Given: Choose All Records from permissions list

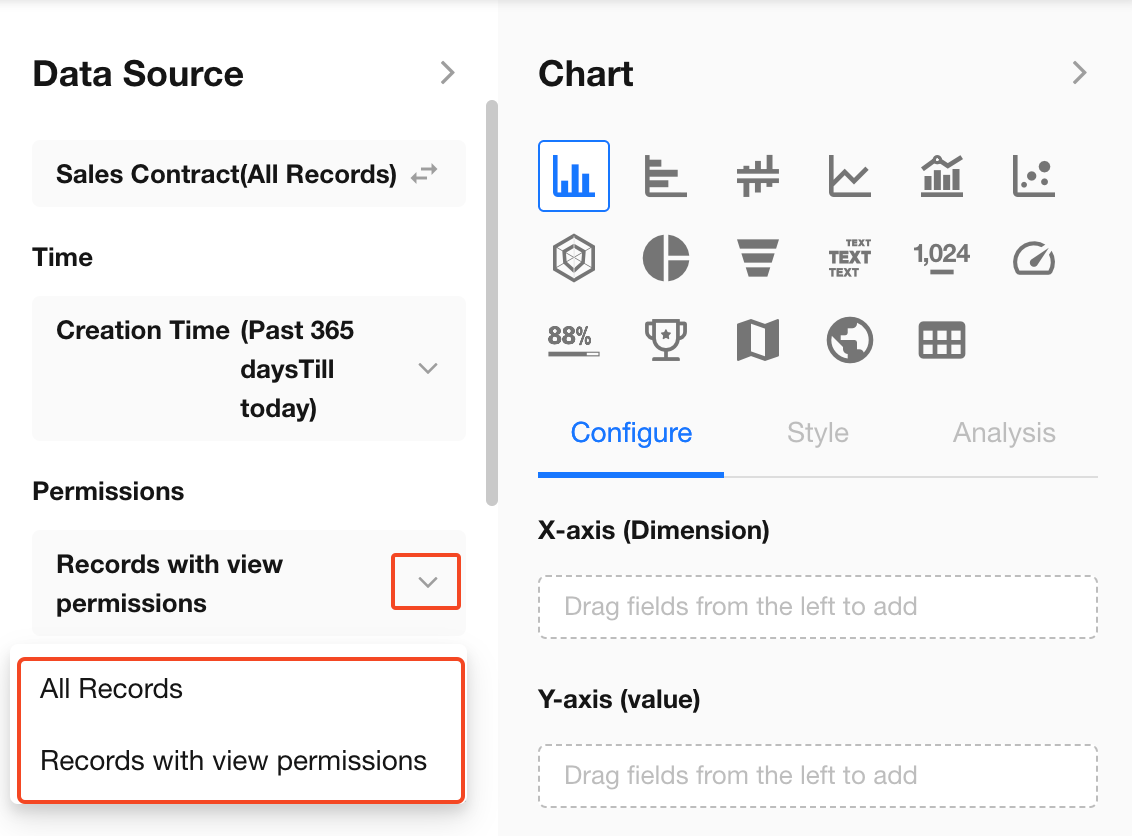Looking at the screenshot, I should [112, 689].
